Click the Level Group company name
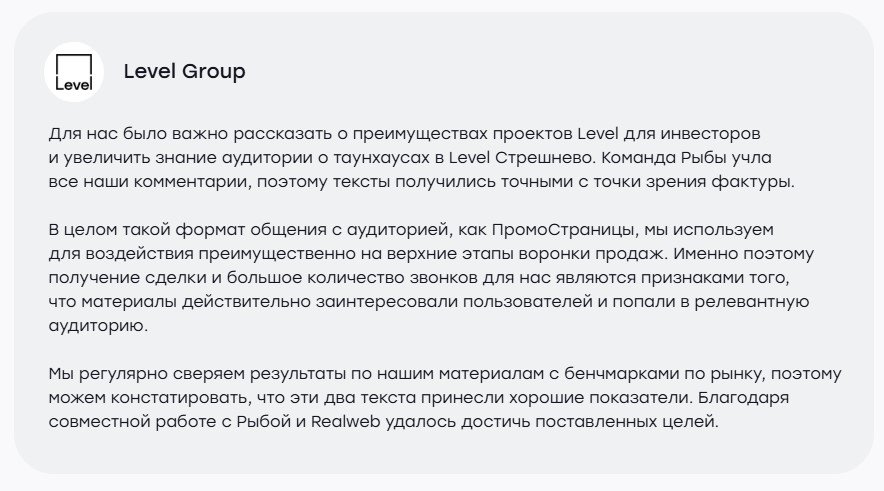884x491 pixels. pyautogui.click(x=184, y=72)
